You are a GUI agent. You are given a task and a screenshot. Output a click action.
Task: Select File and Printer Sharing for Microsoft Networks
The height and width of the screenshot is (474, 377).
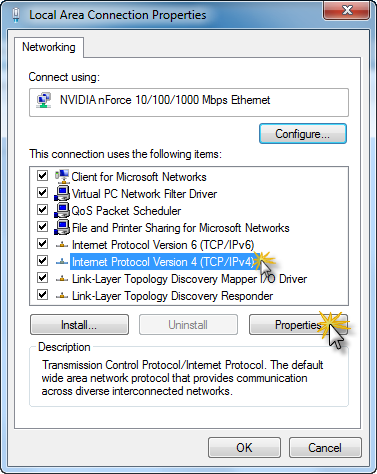(181, 228)
